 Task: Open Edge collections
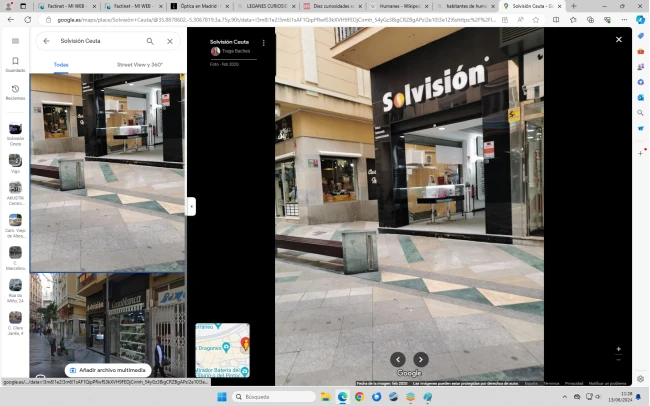point(590,19)
